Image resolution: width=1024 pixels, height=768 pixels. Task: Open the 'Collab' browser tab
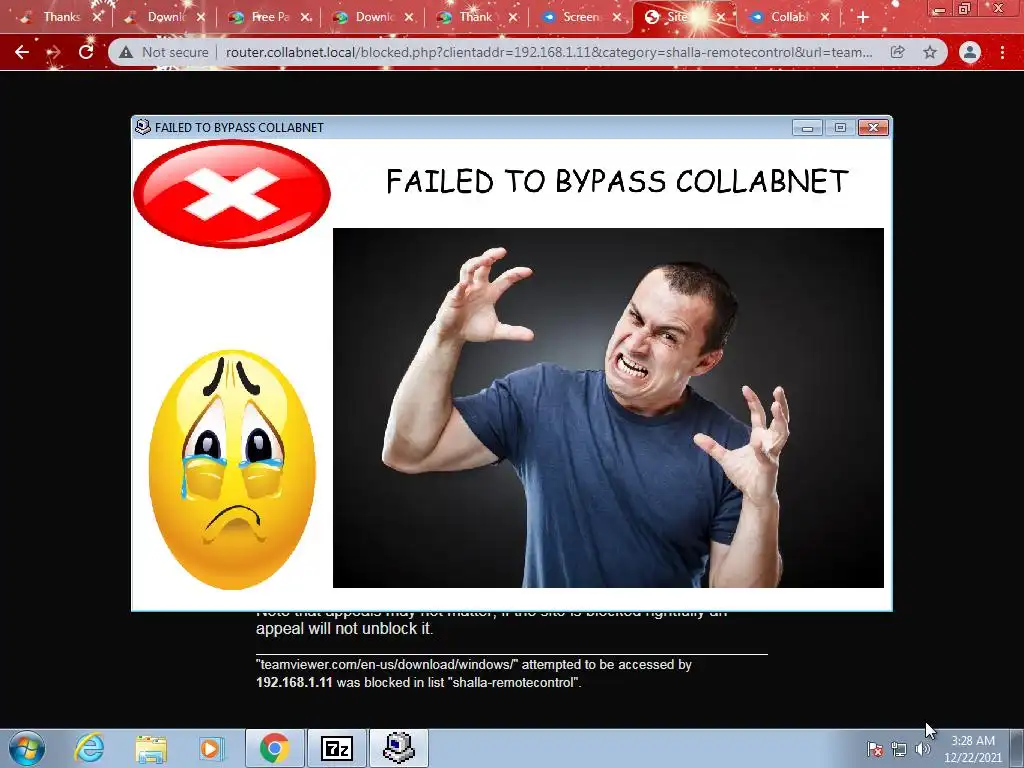(x=787, y=17)
